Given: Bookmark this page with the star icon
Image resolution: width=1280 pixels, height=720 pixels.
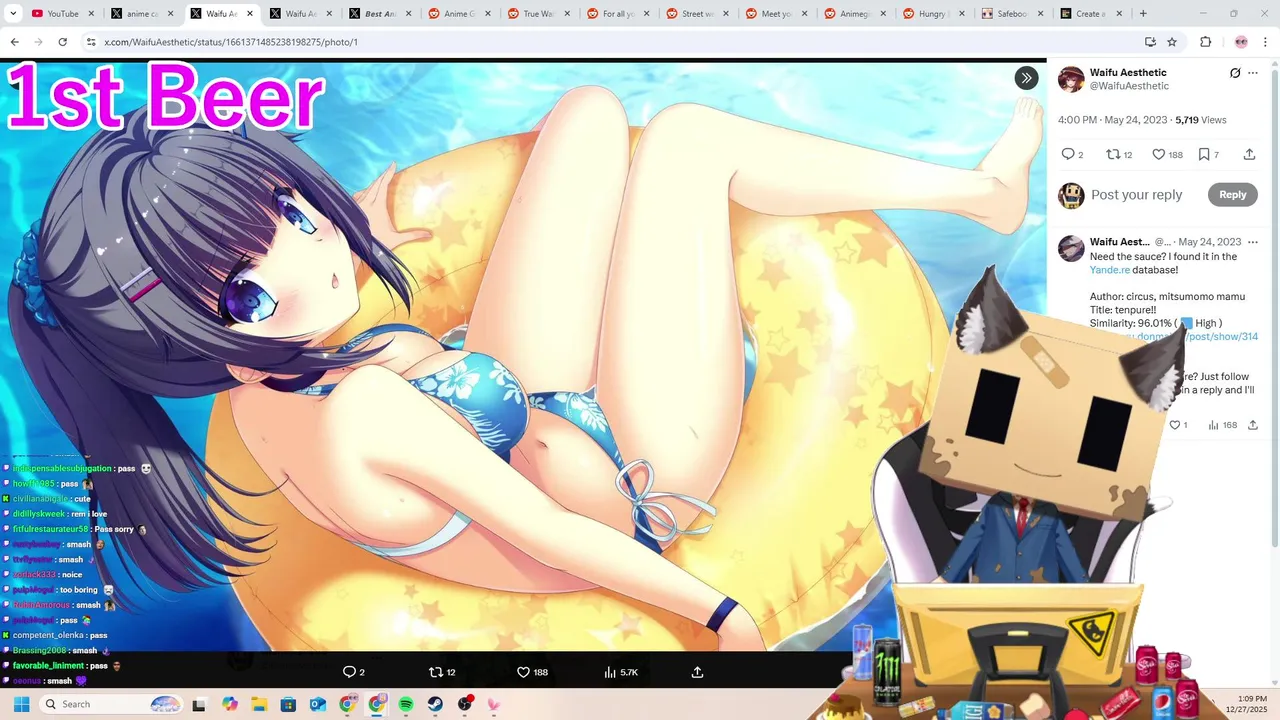Looking at the screenshot, I should click(1172, 42).
